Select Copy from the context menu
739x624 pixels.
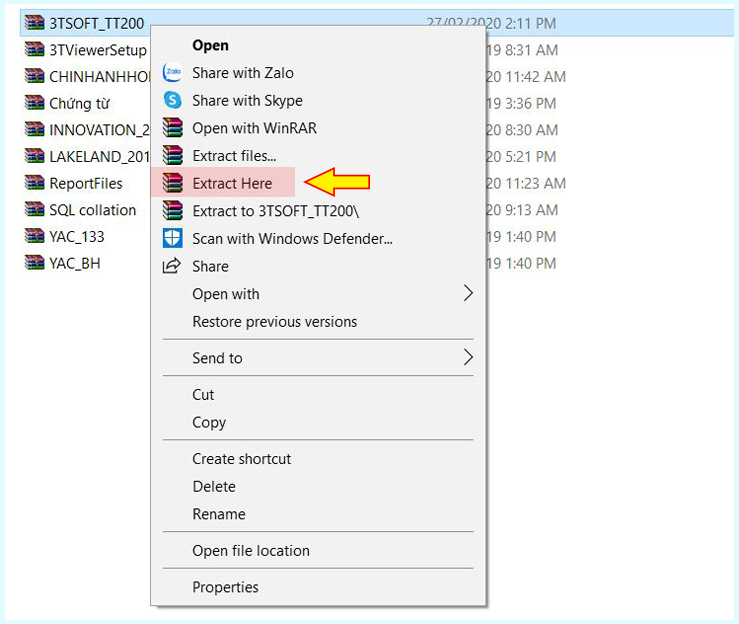[x=209, y=422]
